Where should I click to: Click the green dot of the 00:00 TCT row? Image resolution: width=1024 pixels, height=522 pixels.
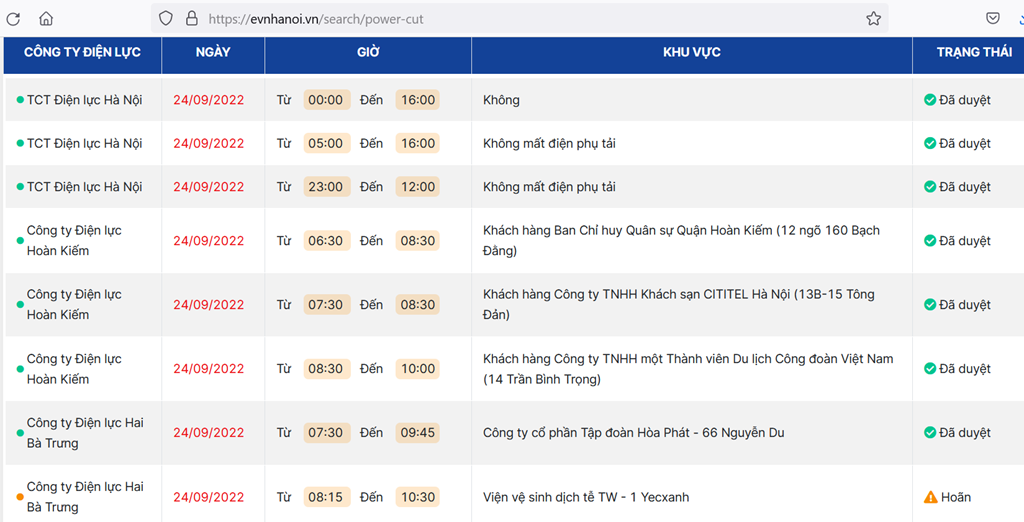[x=20, y=100]
